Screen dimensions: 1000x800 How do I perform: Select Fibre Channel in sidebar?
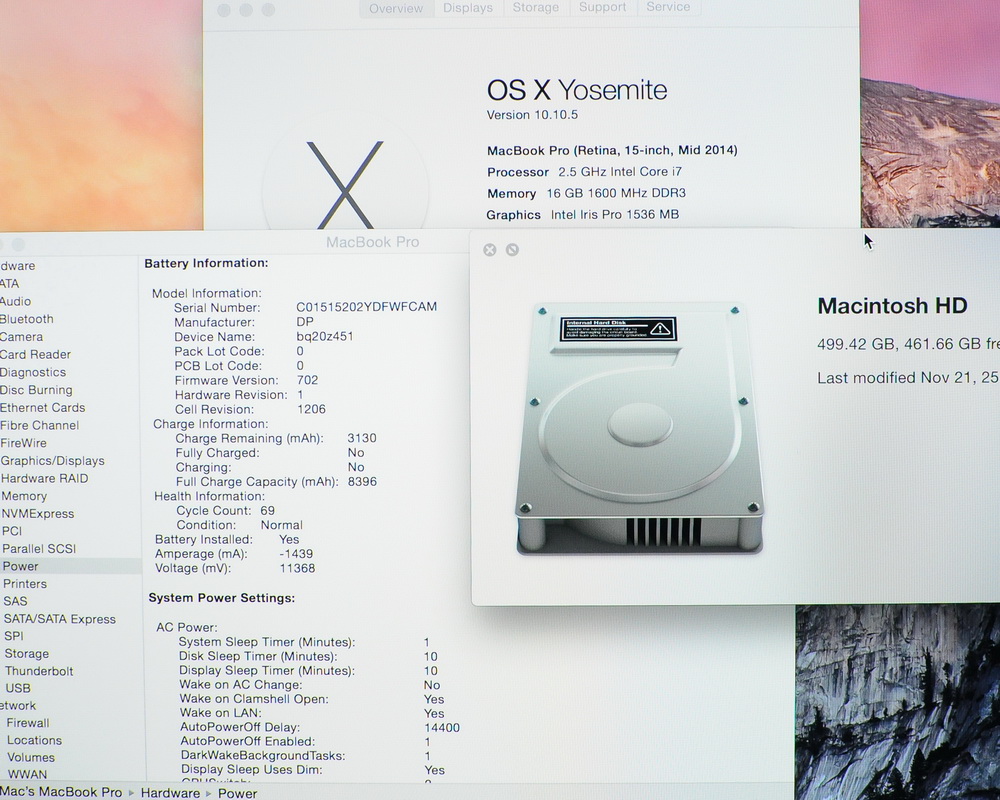[40, 426]
